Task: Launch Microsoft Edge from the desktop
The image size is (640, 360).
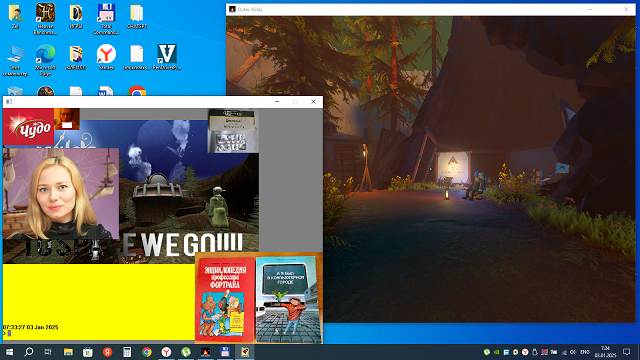Action: 45,60
